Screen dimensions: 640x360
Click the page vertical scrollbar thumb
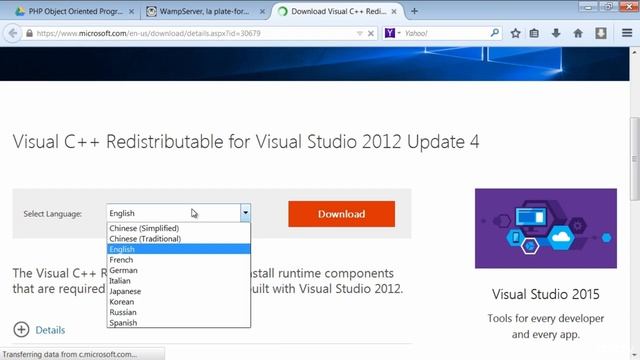(634, 159)
